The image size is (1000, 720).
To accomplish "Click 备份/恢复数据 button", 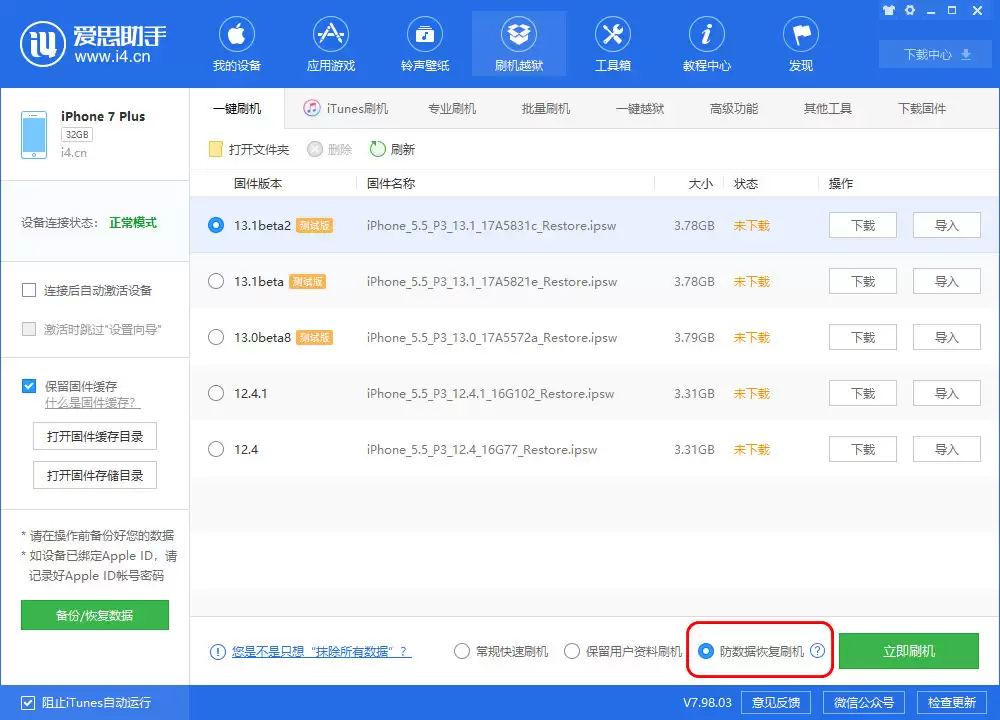I will [x=95, y=615].
